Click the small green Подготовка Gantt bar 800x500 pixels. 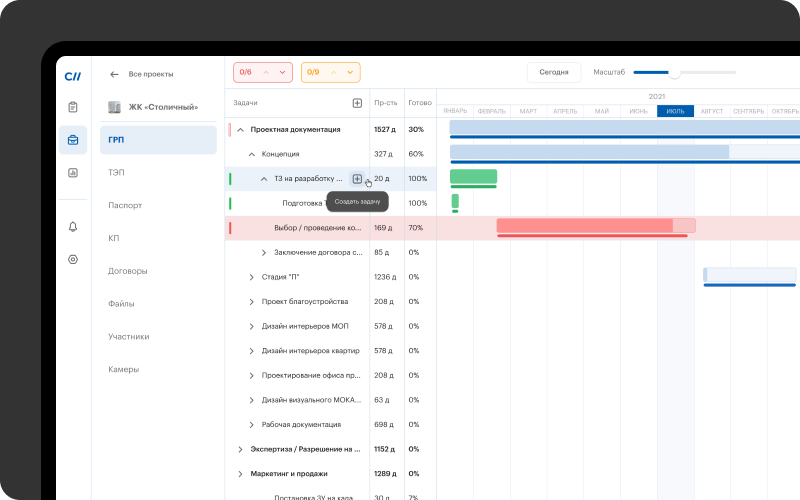(455, 201)
